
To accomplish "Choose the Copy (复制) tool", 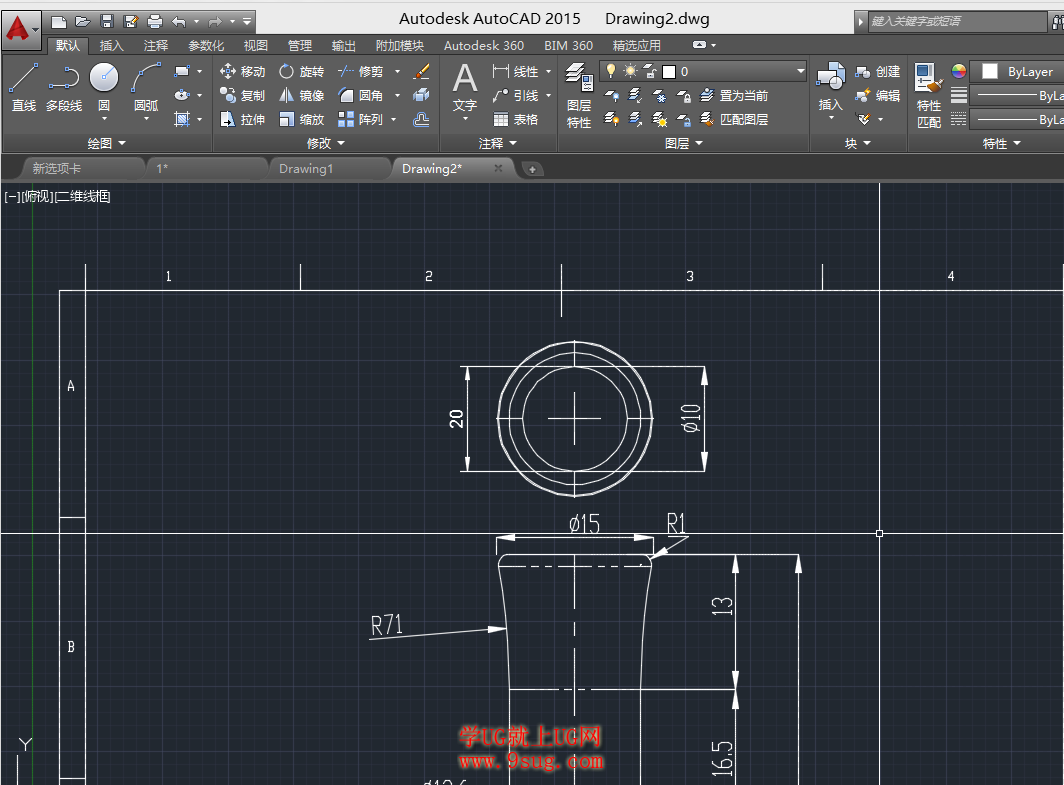I will 242,96.
